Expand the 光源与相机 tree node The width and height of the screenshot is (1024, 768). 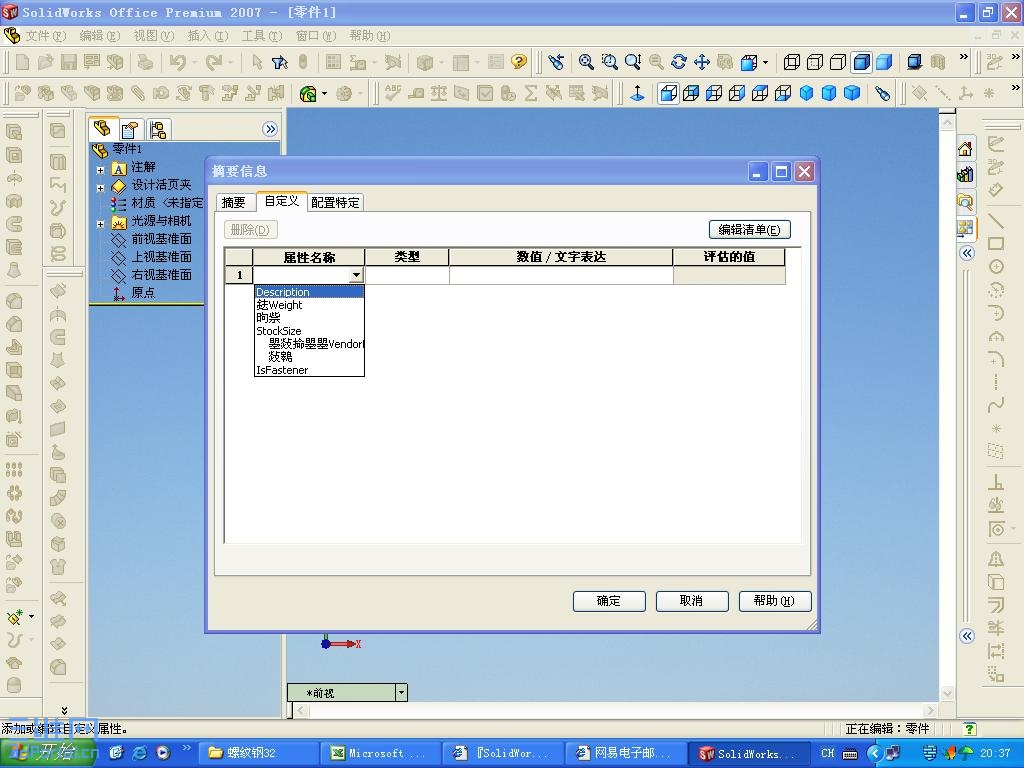101,224
